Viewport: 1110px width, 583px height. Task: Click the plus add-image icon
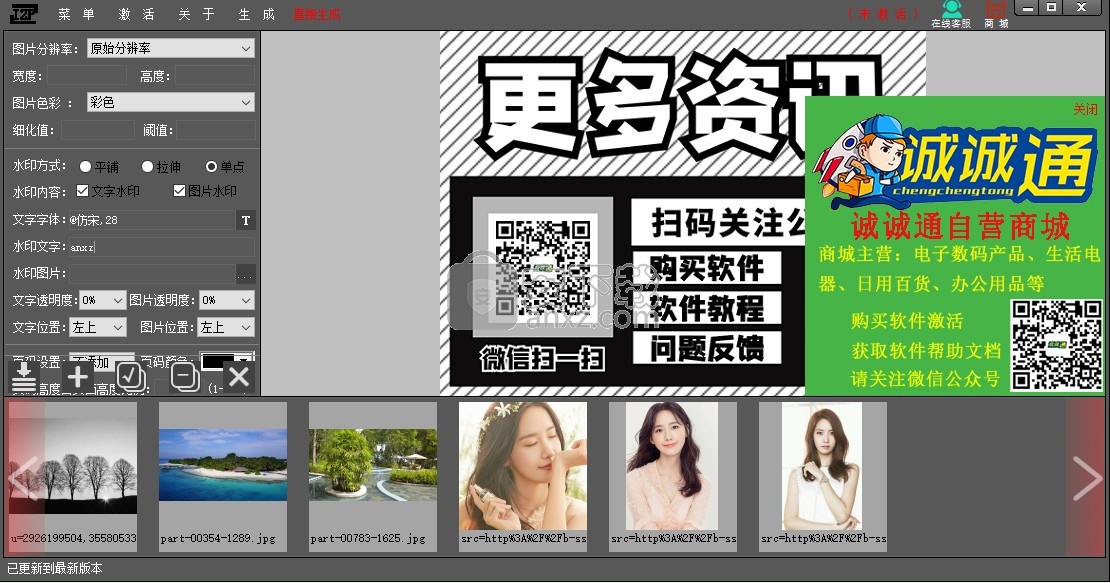click(x=77, y=376)
